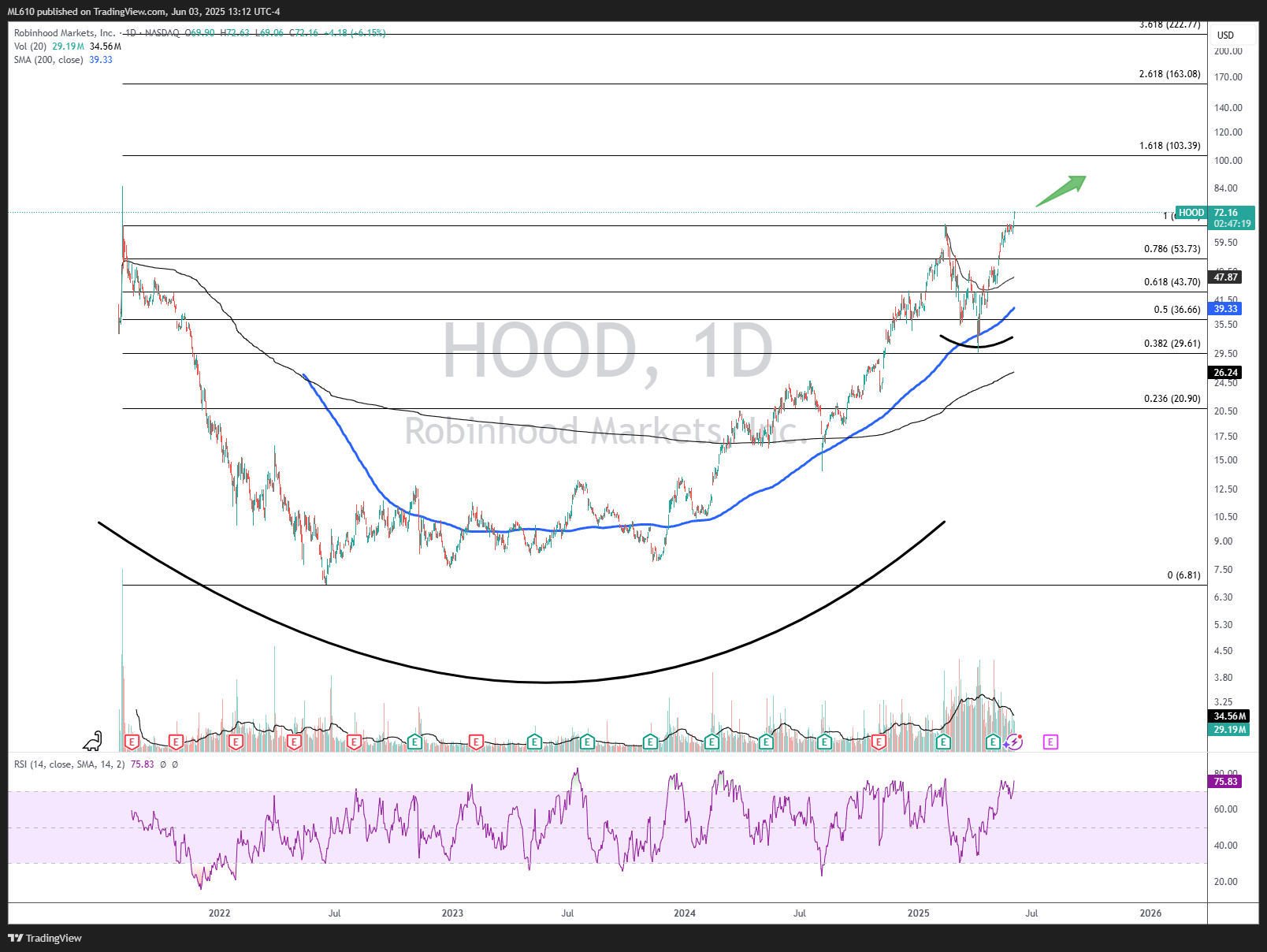Image resolution: width=1267 pixels, height=952 pixels.
Task: Click the 2025 time axis label
Action: click(x=918, y=913)
